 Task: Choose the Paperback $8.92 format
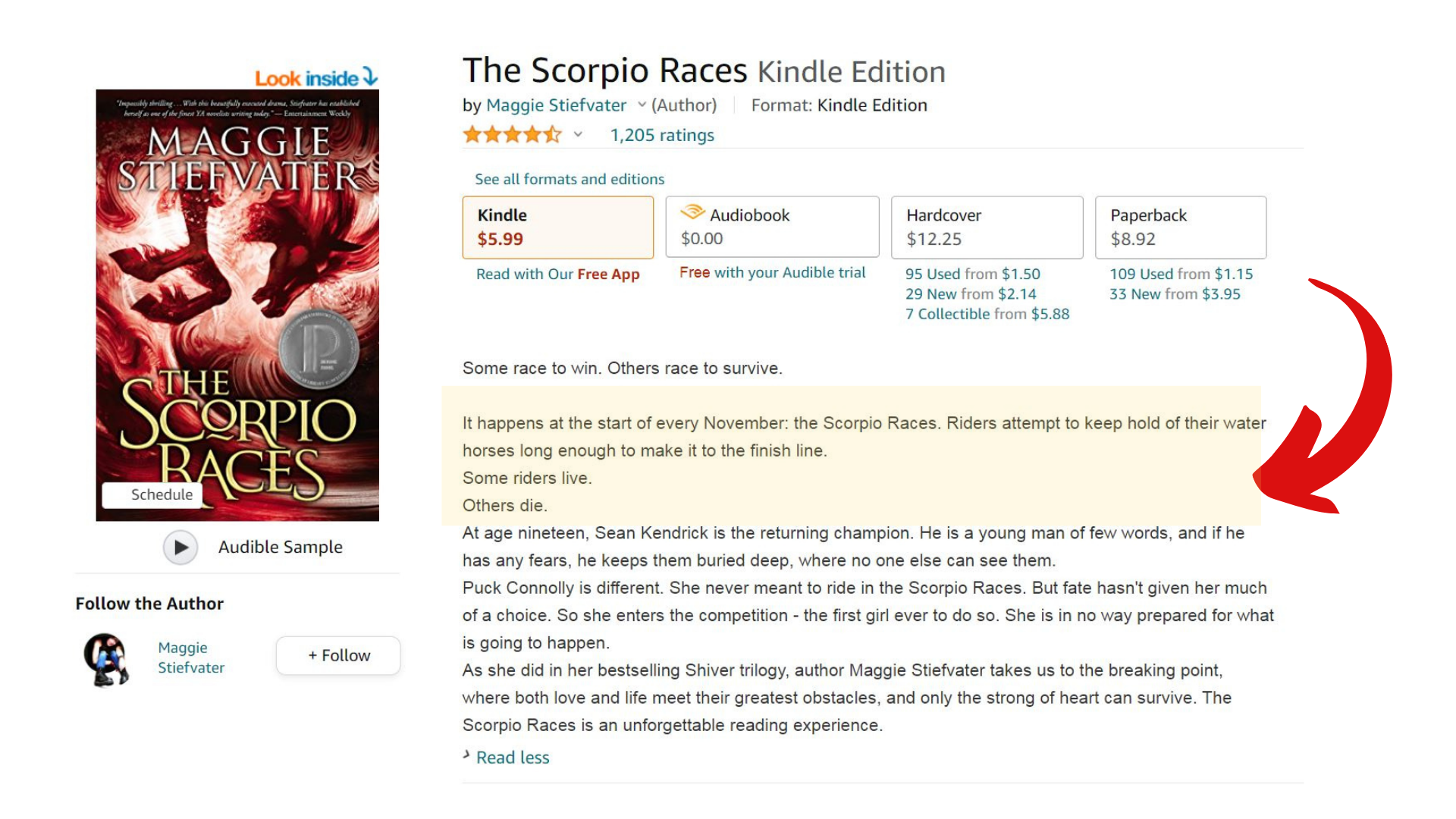coord(1181,227)
